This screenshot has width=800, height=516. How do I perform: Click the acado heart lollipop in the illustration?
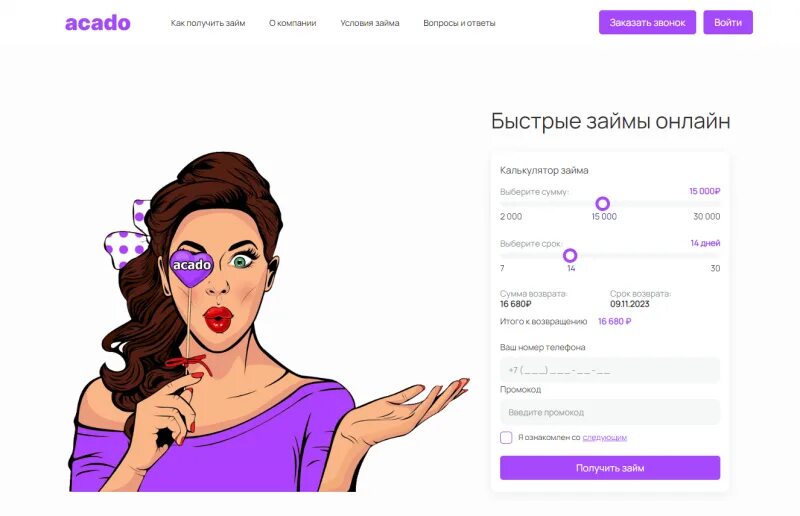[191, 267]
